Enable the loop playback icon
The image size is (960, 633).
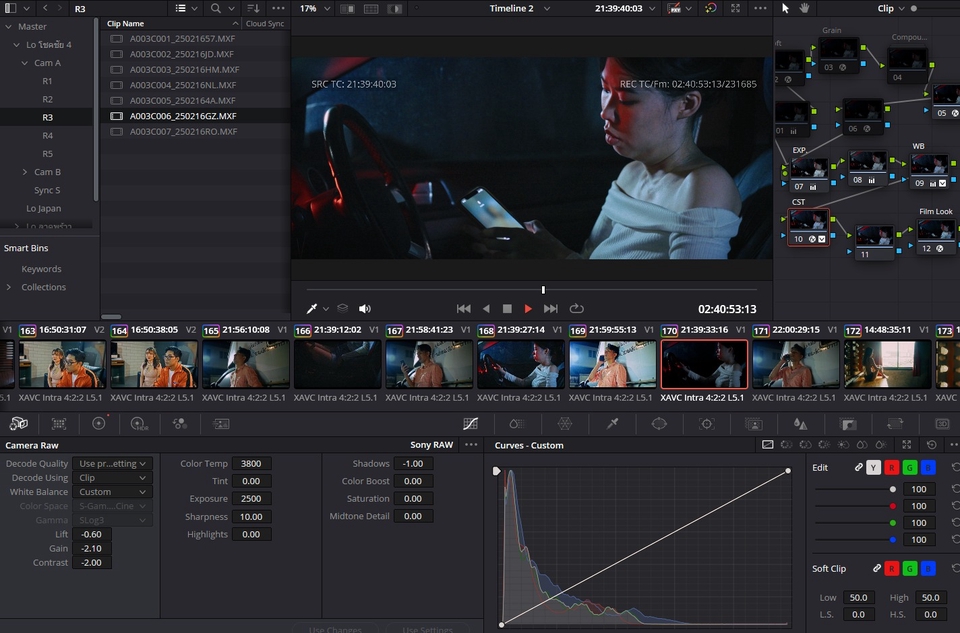[577, 309]
